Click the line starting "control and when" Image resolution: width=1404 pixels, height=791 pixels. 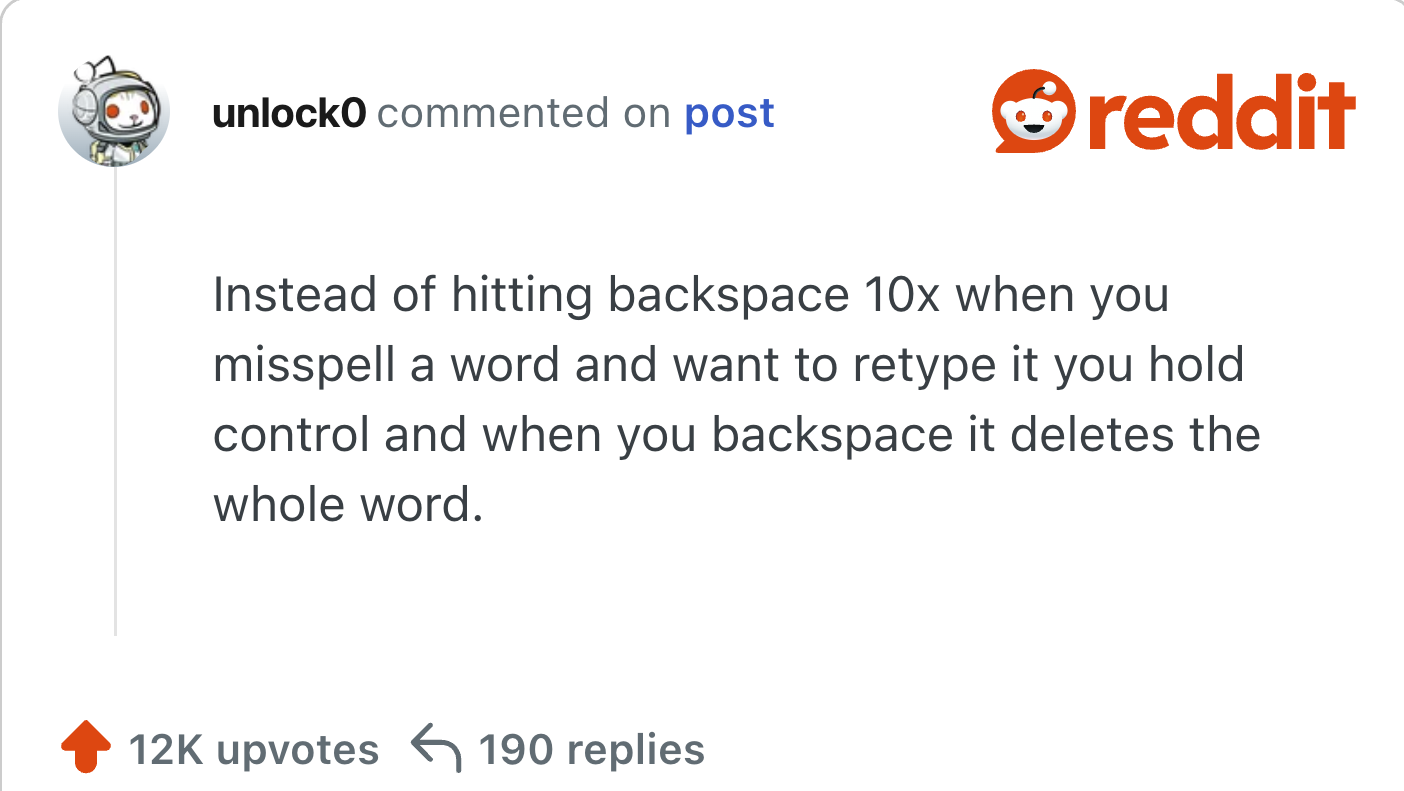736,435
